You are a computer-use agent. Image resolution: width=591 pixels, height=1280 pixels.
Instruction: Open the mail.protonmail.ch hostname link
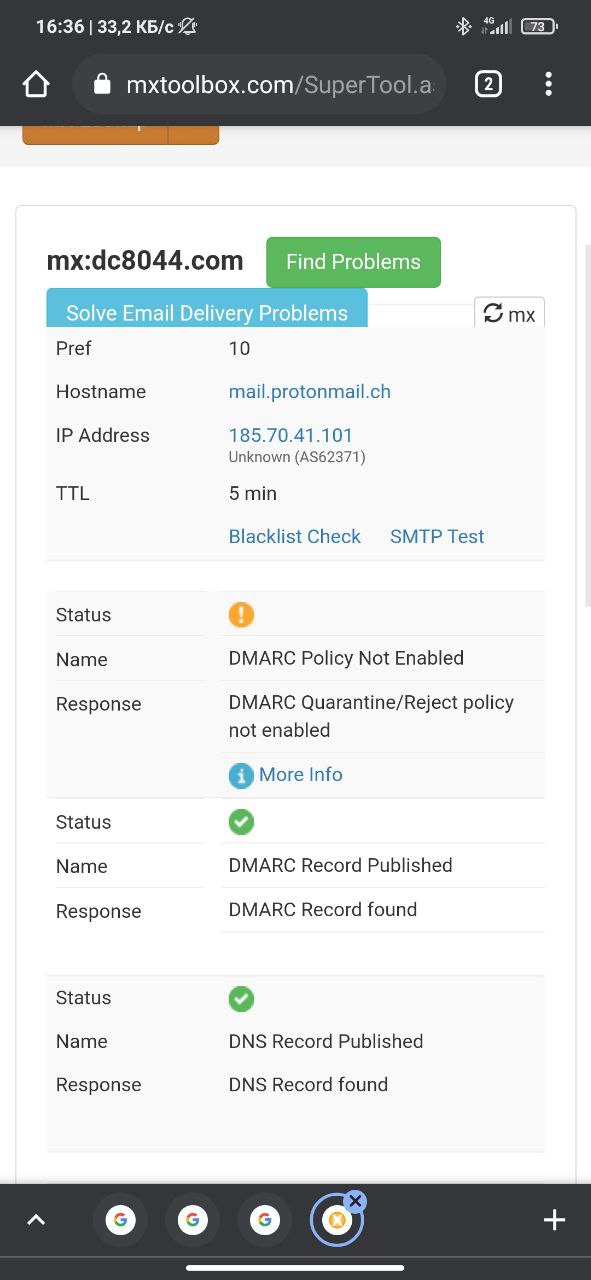pos(310,392)
